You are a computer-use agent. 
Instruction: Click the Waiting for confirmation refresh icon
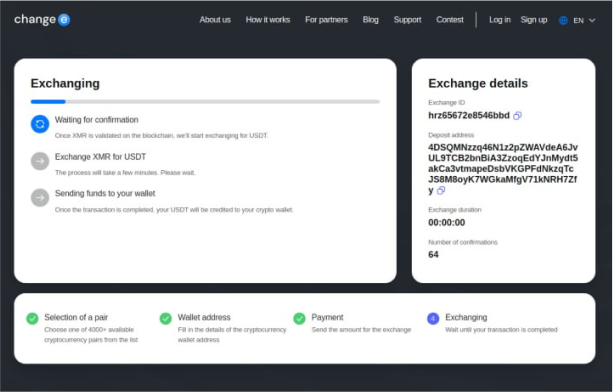point(40,124)
